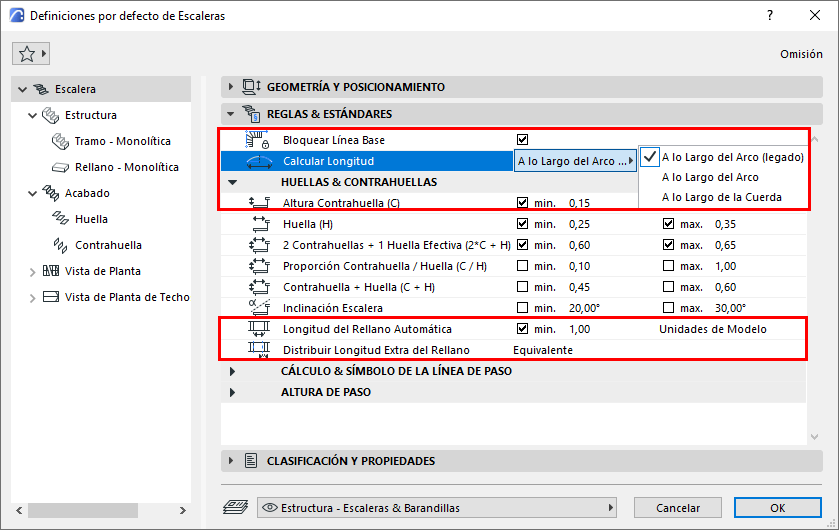The height and width of the screenshot is (530, 839).
Task: Click the Distribuir Longitud Extra del Rellano icon
Action: coord(259,350)
